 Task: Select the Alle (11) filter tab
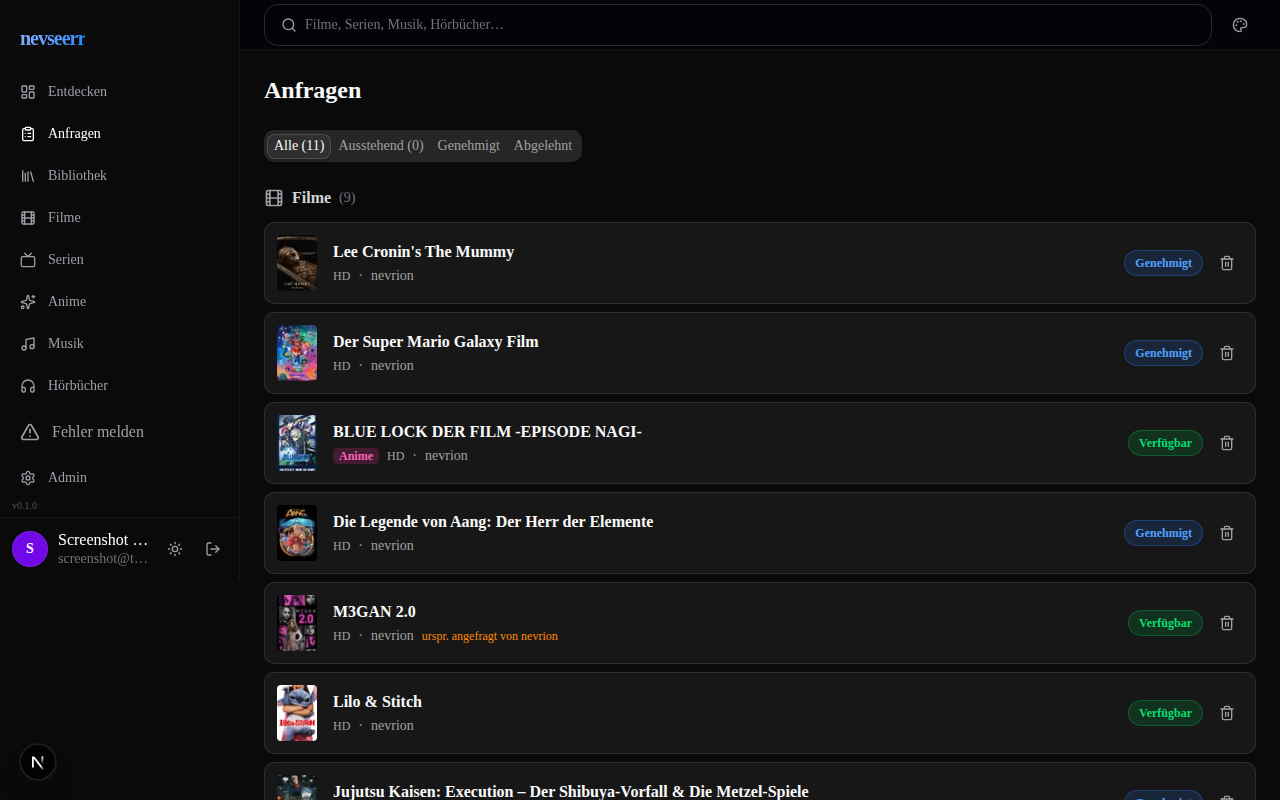coord(299,146)
